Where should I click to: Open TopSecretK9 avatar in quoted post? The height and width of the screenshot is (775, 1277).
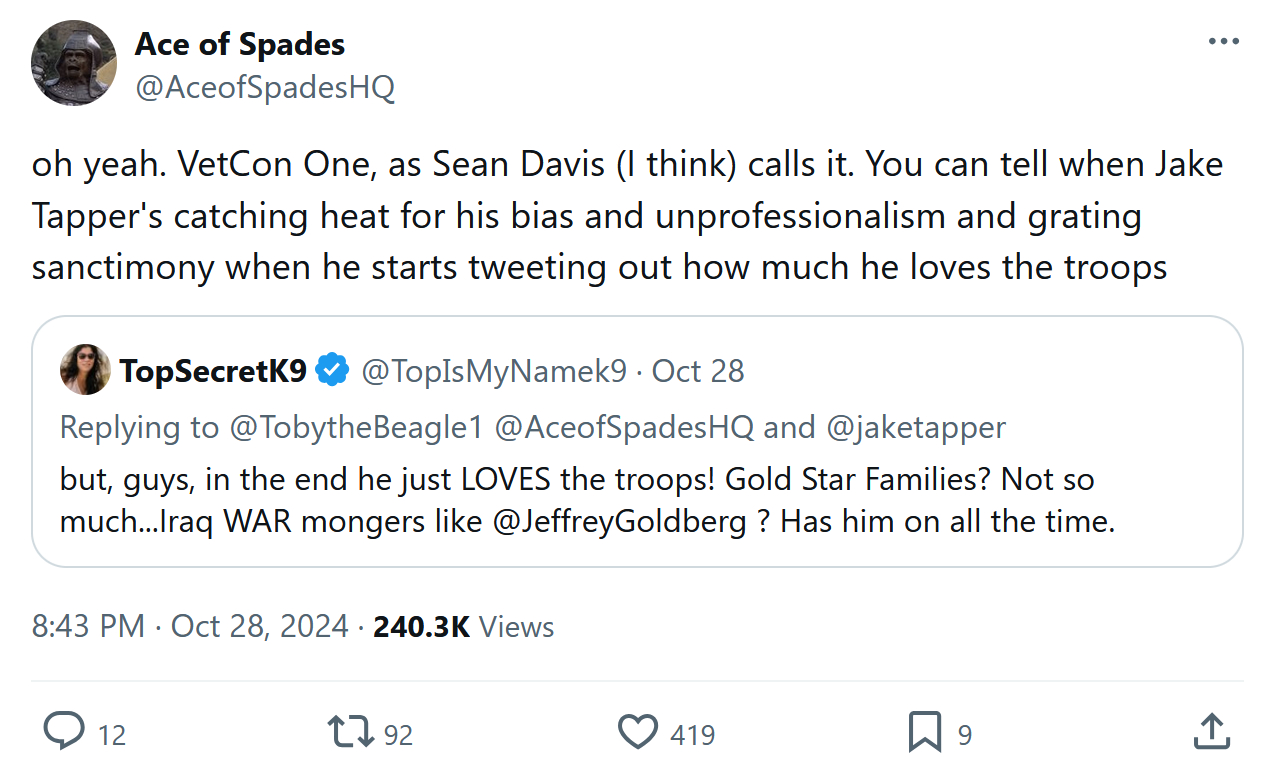[x=85, y=370]
